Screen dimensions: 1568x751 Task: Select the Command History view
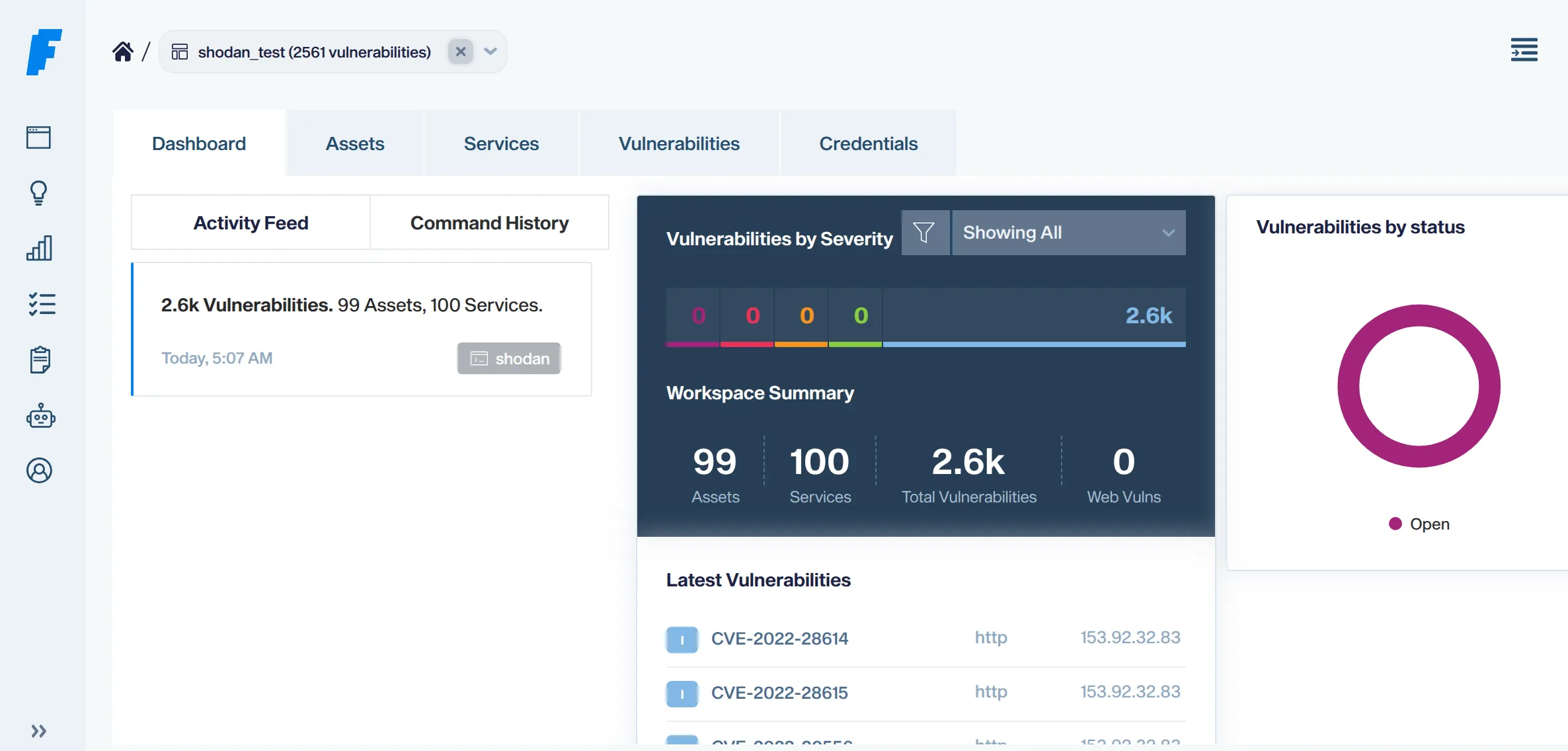(x=489, y=223)
